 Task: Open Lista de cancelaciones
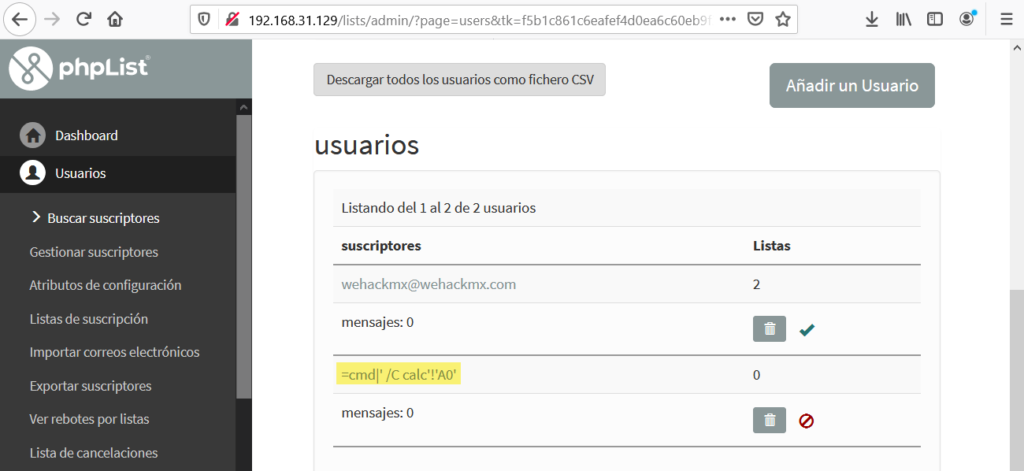pos(93,453)
